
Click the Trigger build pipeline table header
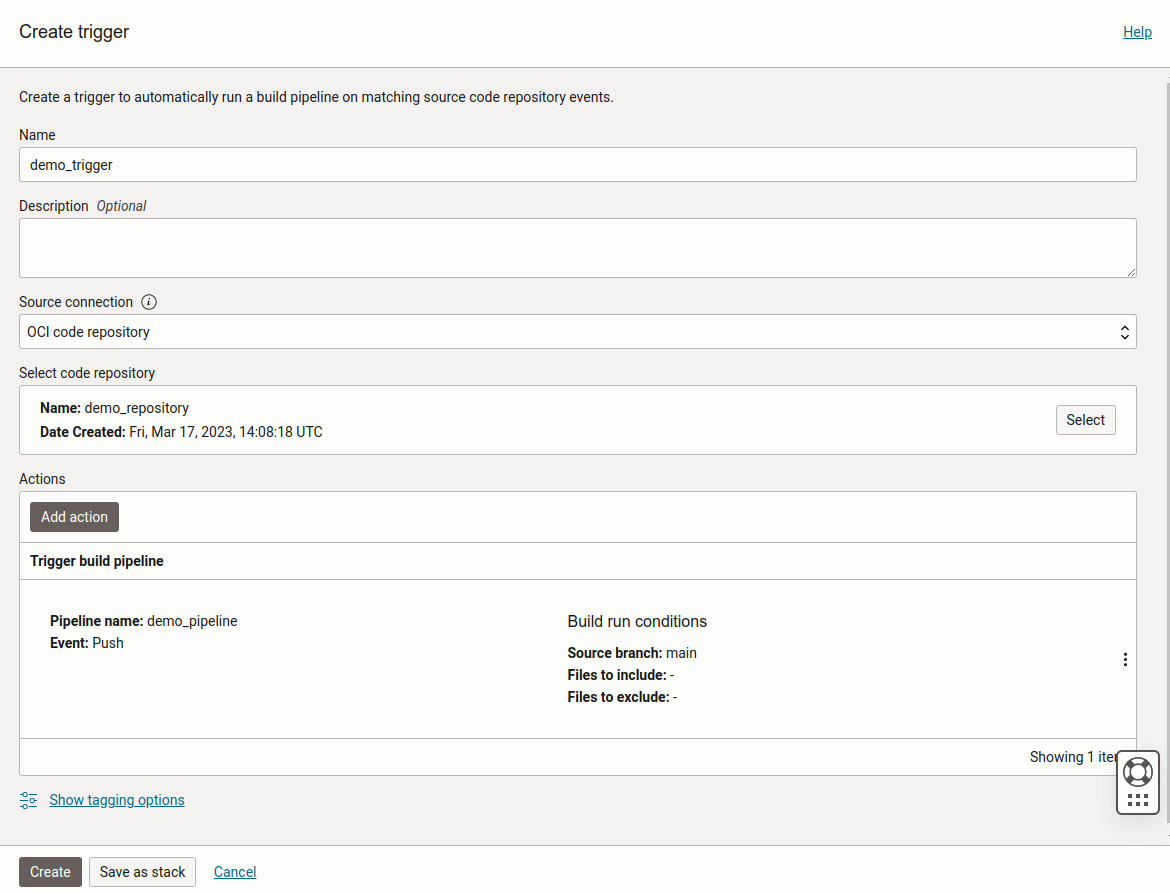(97, 561)
